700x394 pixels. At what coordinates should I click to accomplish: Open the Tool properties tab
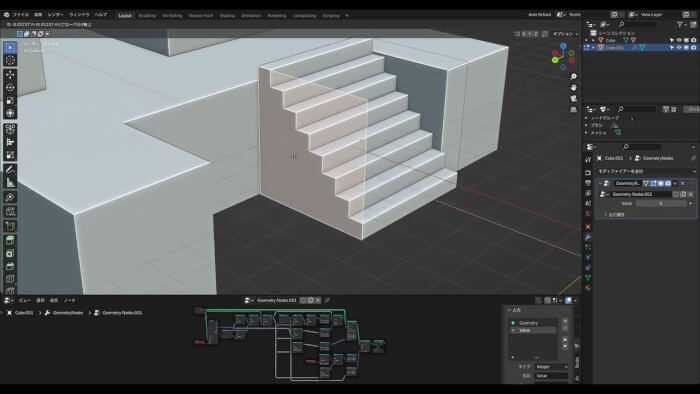[x=588, y=160]
